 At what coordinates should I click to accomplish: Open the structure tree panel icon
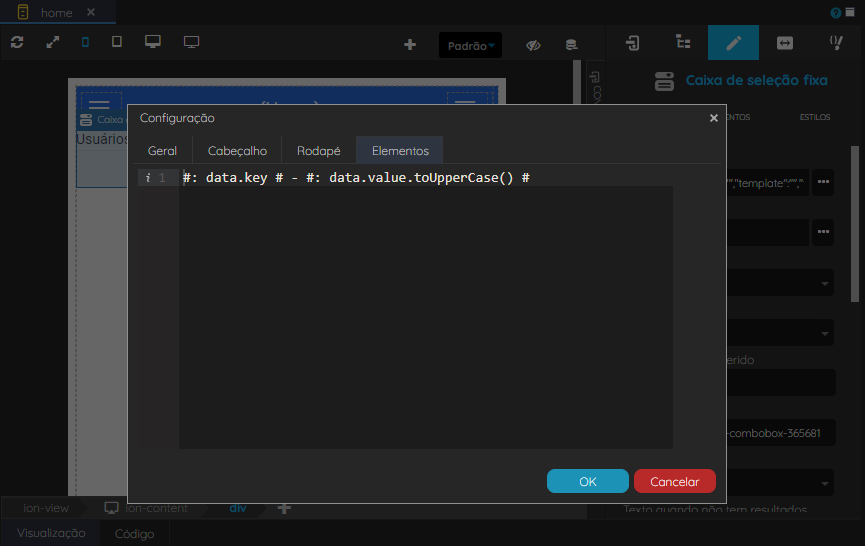click(x=683, y=42)
